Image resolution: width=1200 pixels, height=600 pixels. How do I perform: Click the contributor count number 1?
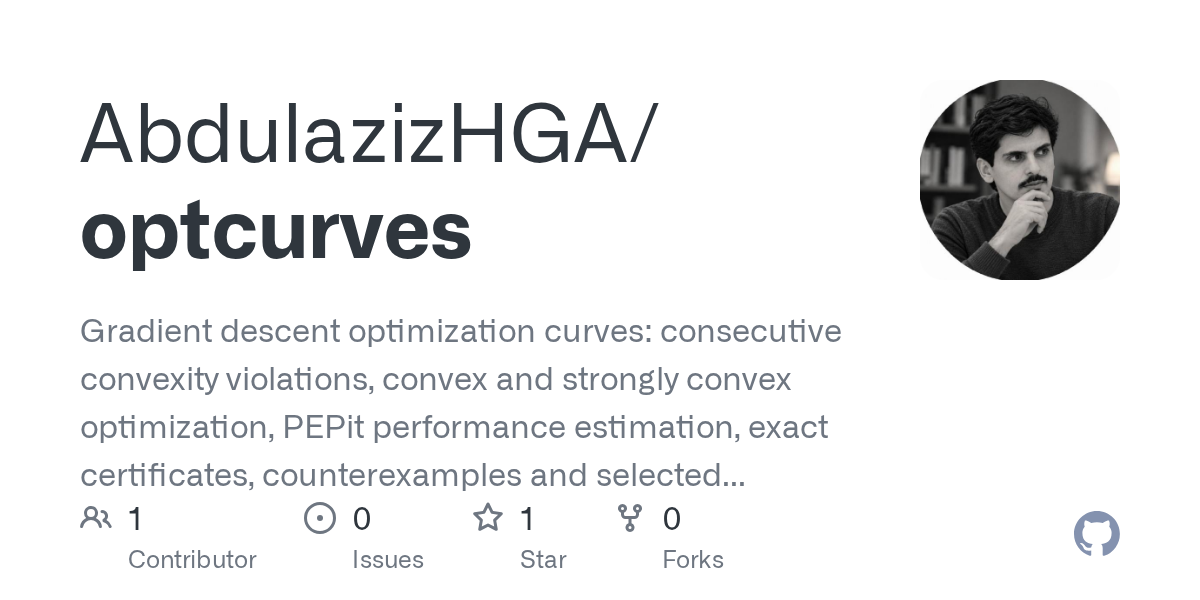click(x=136, y=519)
